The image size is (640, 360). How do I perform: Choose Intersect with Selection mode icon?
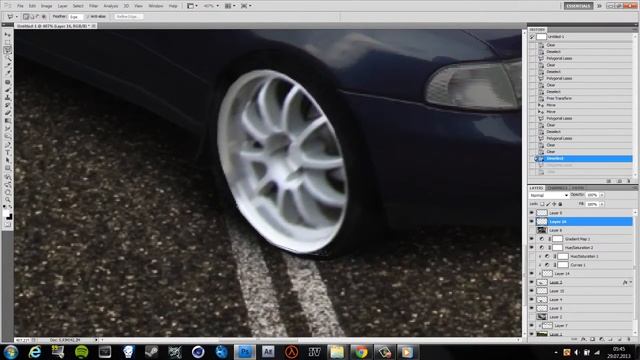[x=44, y=16]
